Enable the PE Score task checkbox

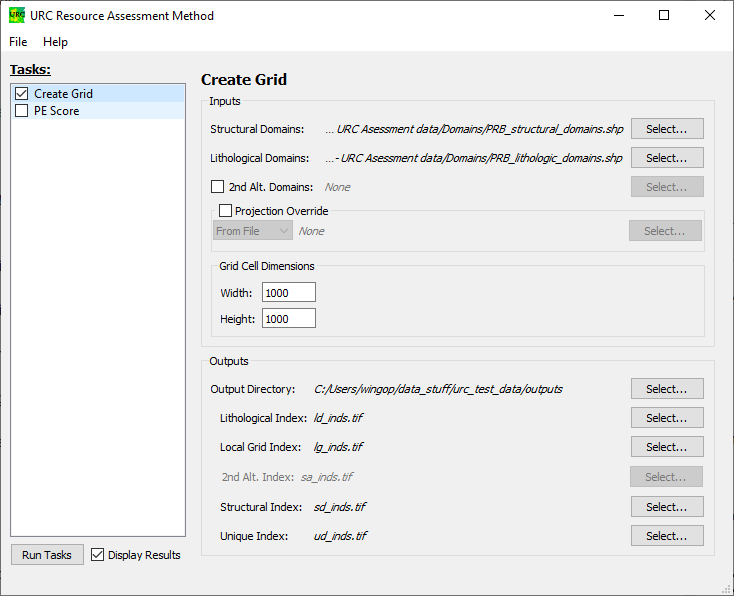click(22, 111)
